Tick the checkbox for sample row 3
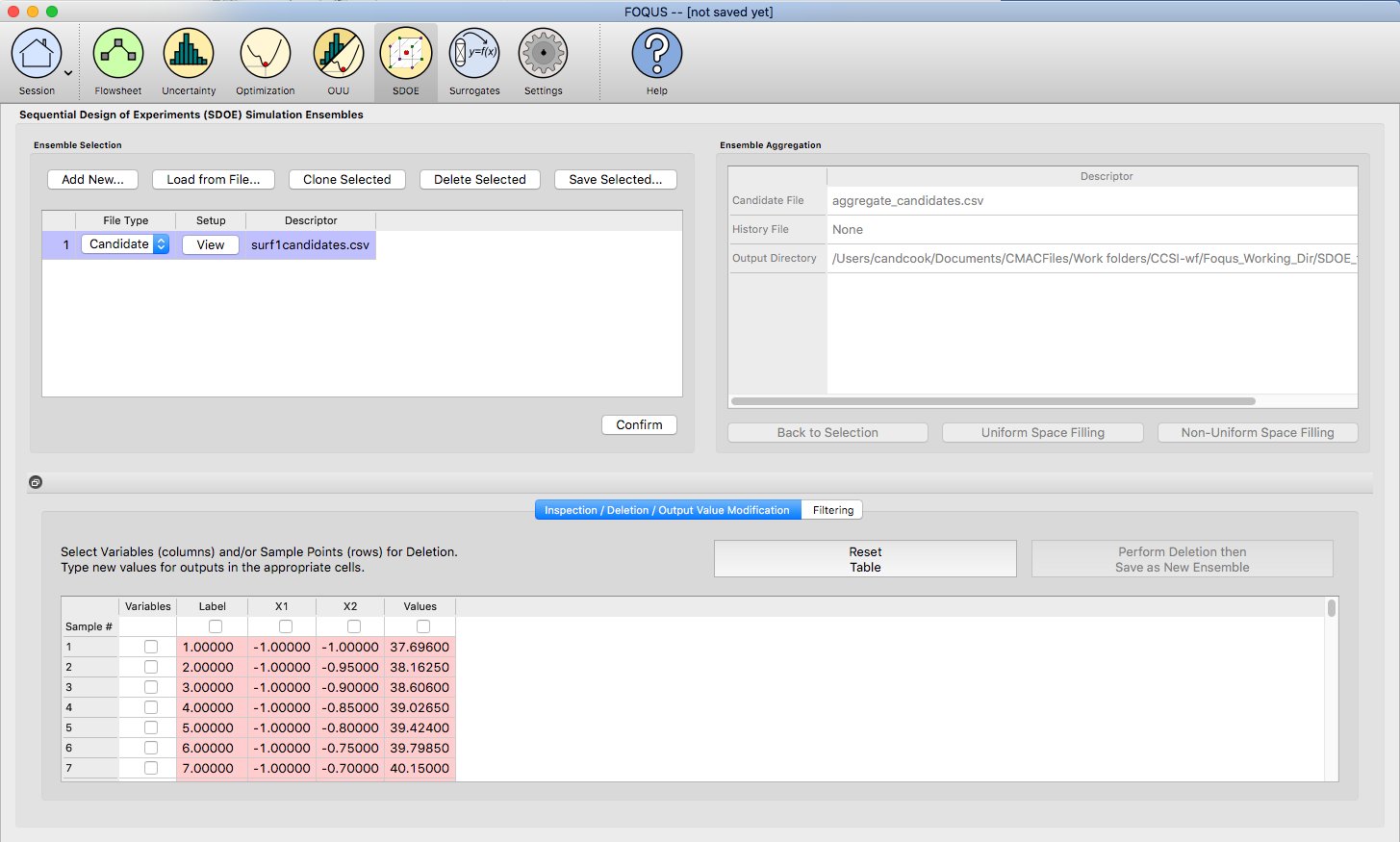Screen dimensions: 1400x842 151,687
